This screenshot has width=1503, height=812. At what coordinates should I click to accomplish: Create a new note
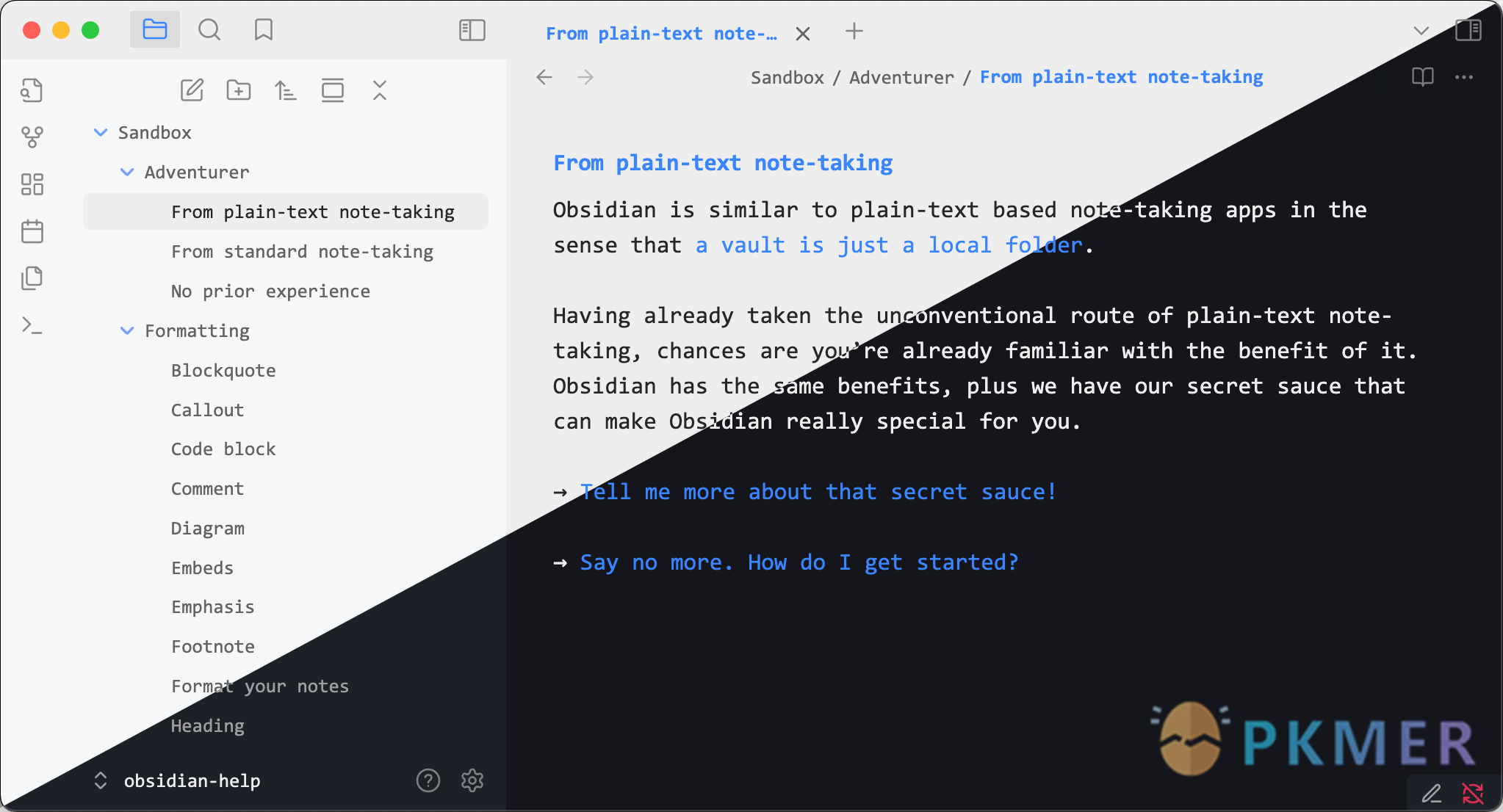click(x=192, y=90)
